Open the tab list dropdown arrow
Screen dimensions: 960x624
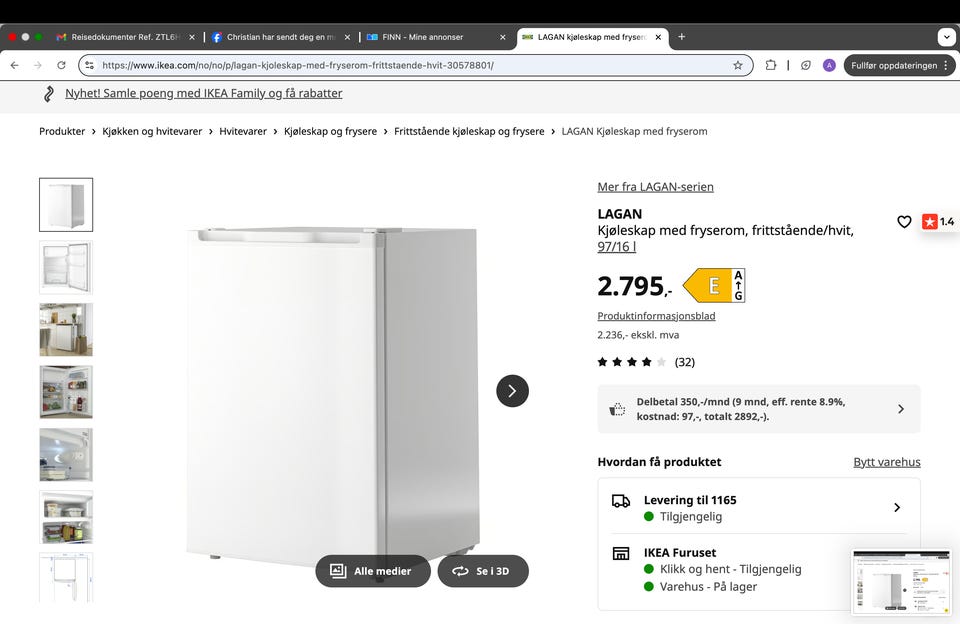[x=947, y=37]
